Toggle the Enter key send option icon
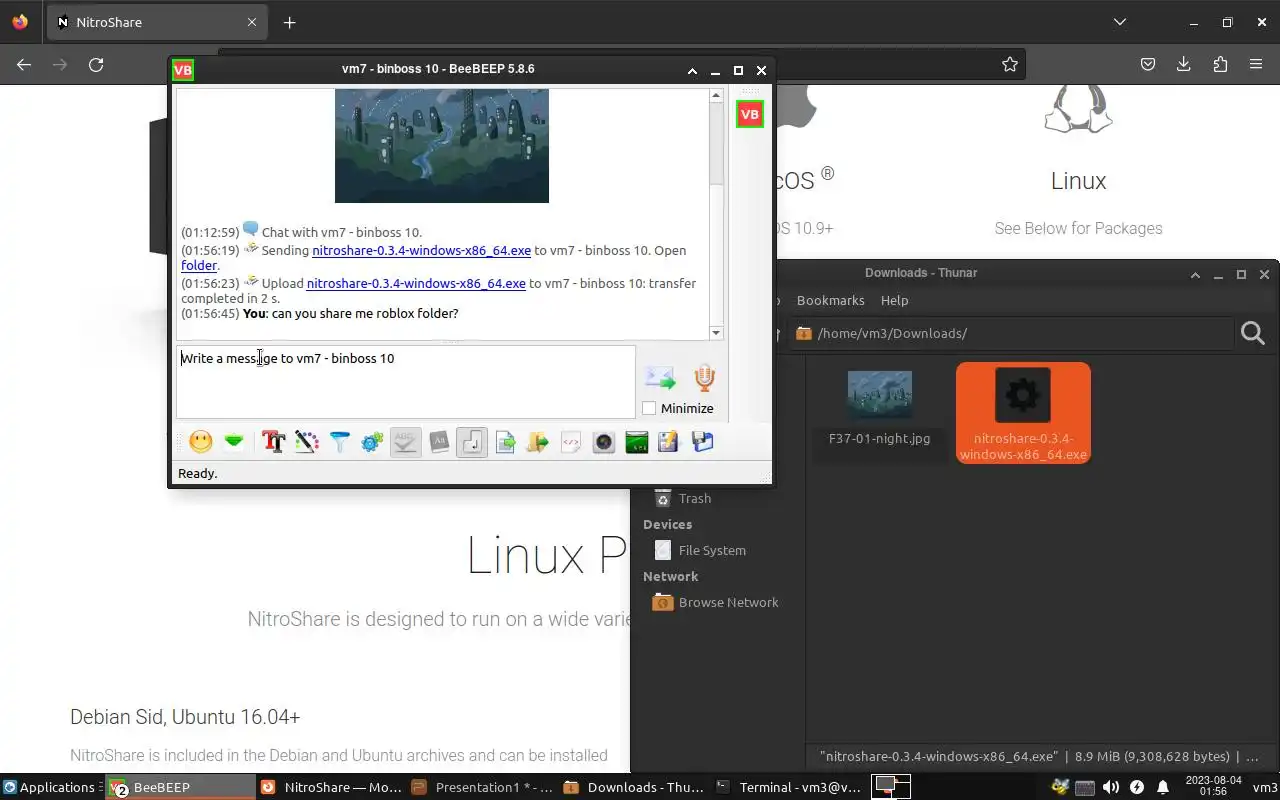Screen dimensions: 1280x800 click(x=472, y=441)
